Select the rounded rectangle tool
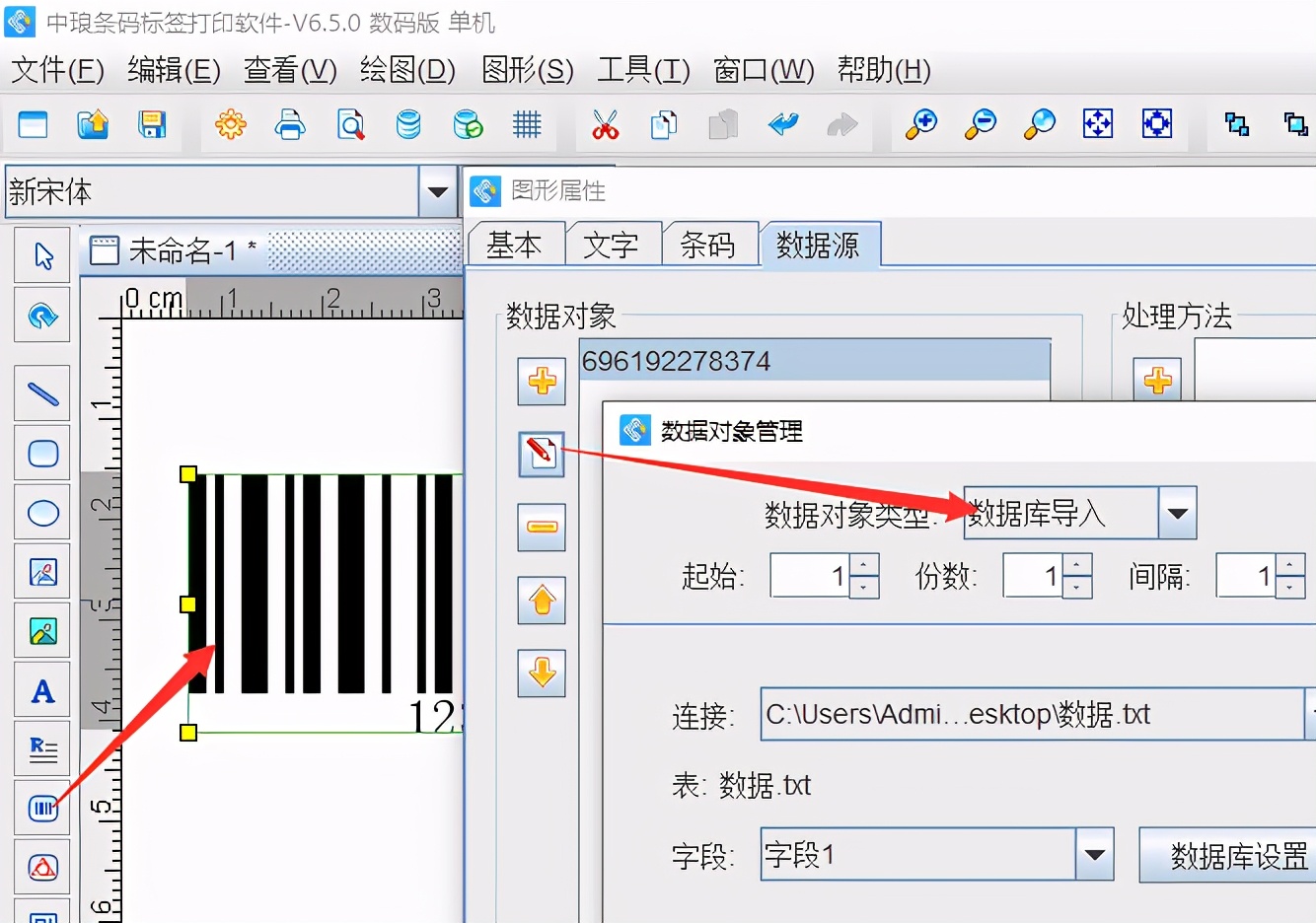Screen dimensions: 1316x923 [x=42, y=454]
